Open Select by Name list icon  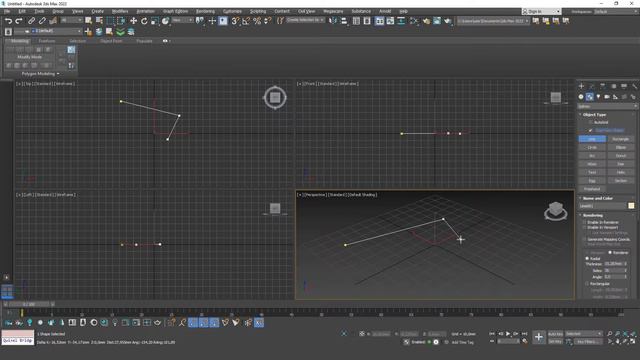[99, 21]
